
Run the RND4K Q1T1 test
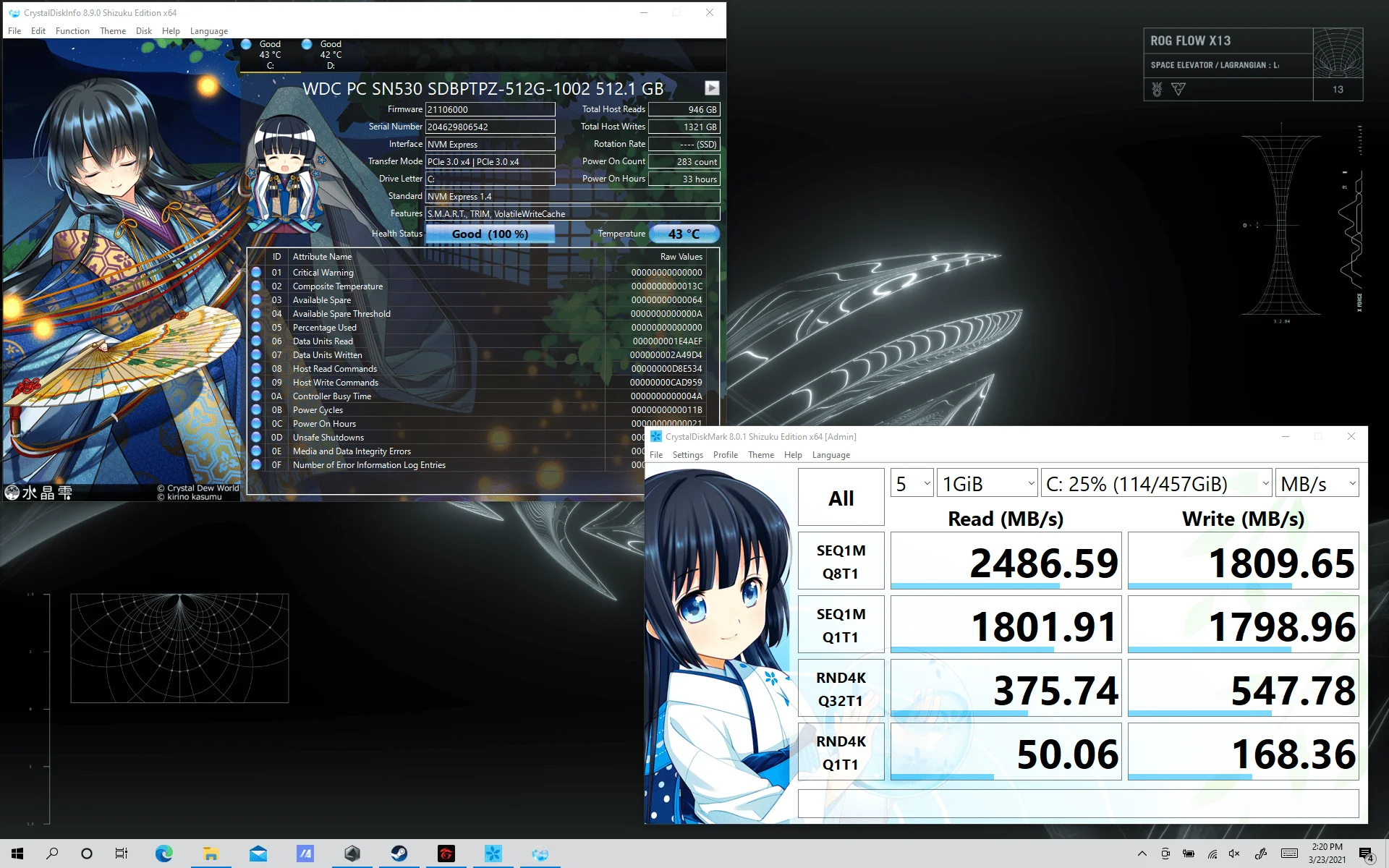pos(841,753)
